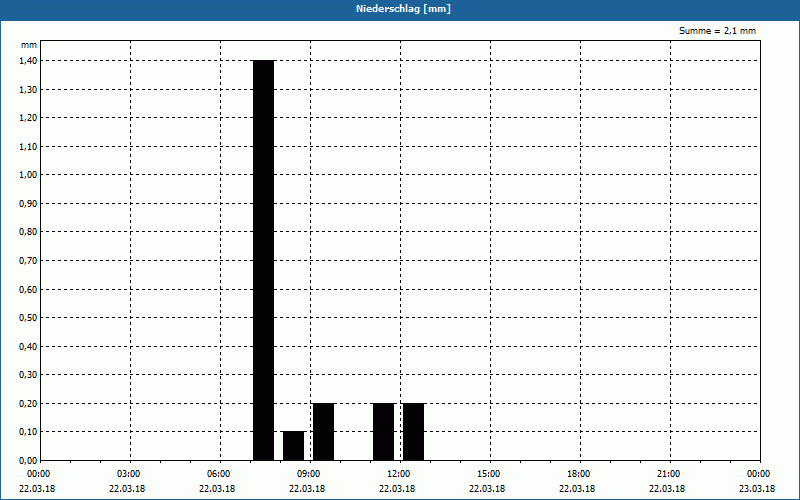Select the 0,70 y-axis label
The image size is (800, 500).
29,261
